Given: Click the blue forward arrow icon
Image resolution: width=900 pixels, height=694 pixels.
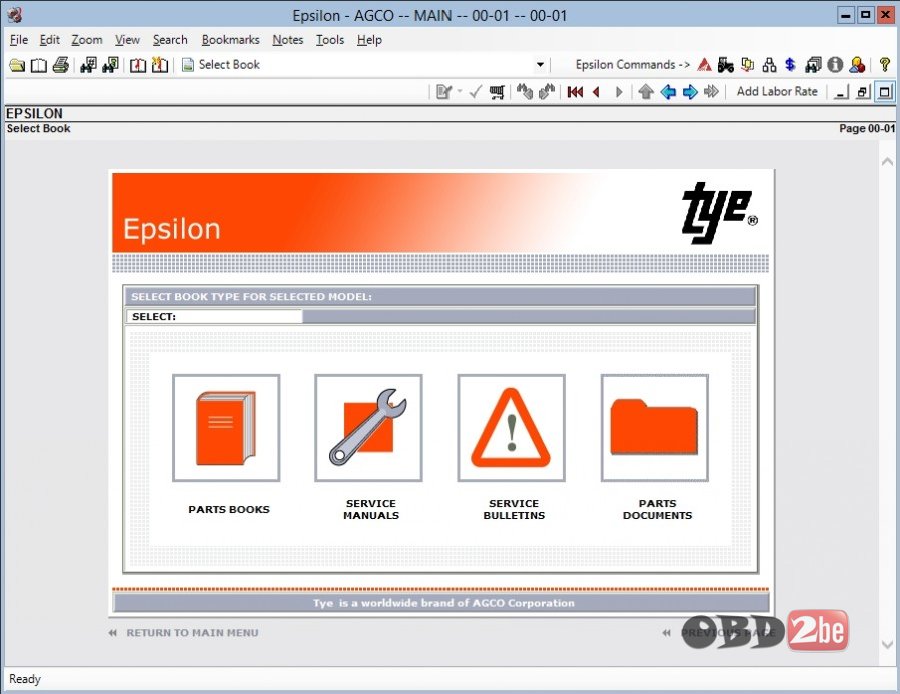Looking at the screenshot, I should click(689, 92).
